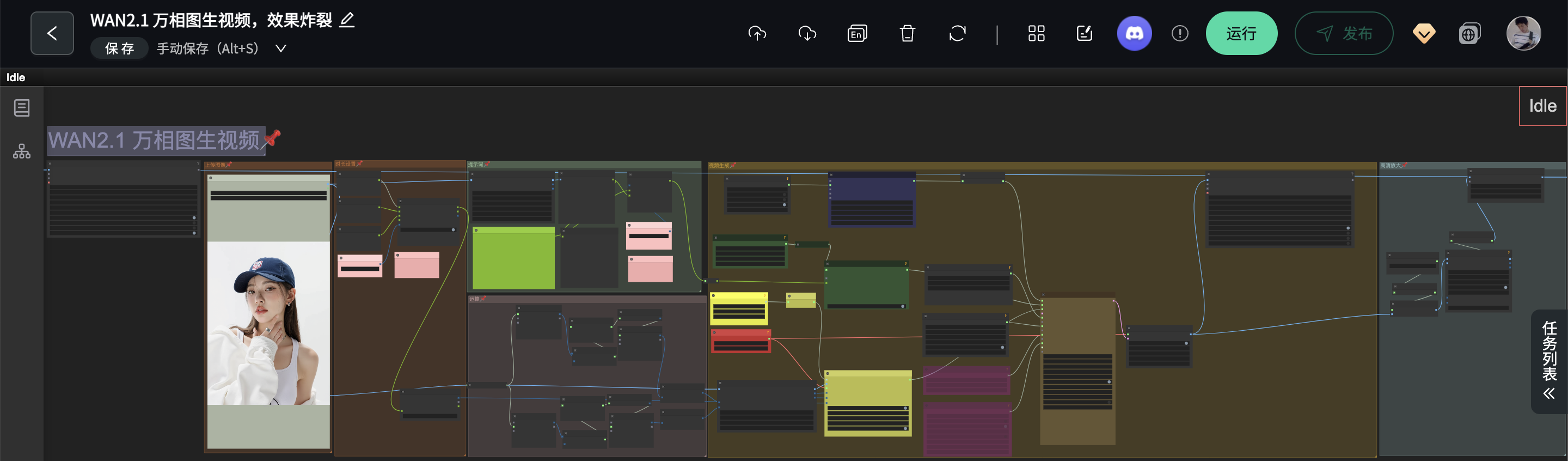This screenshot has width=1568, height=461.
Task: Open the note editing icon
Action: 1085,33
